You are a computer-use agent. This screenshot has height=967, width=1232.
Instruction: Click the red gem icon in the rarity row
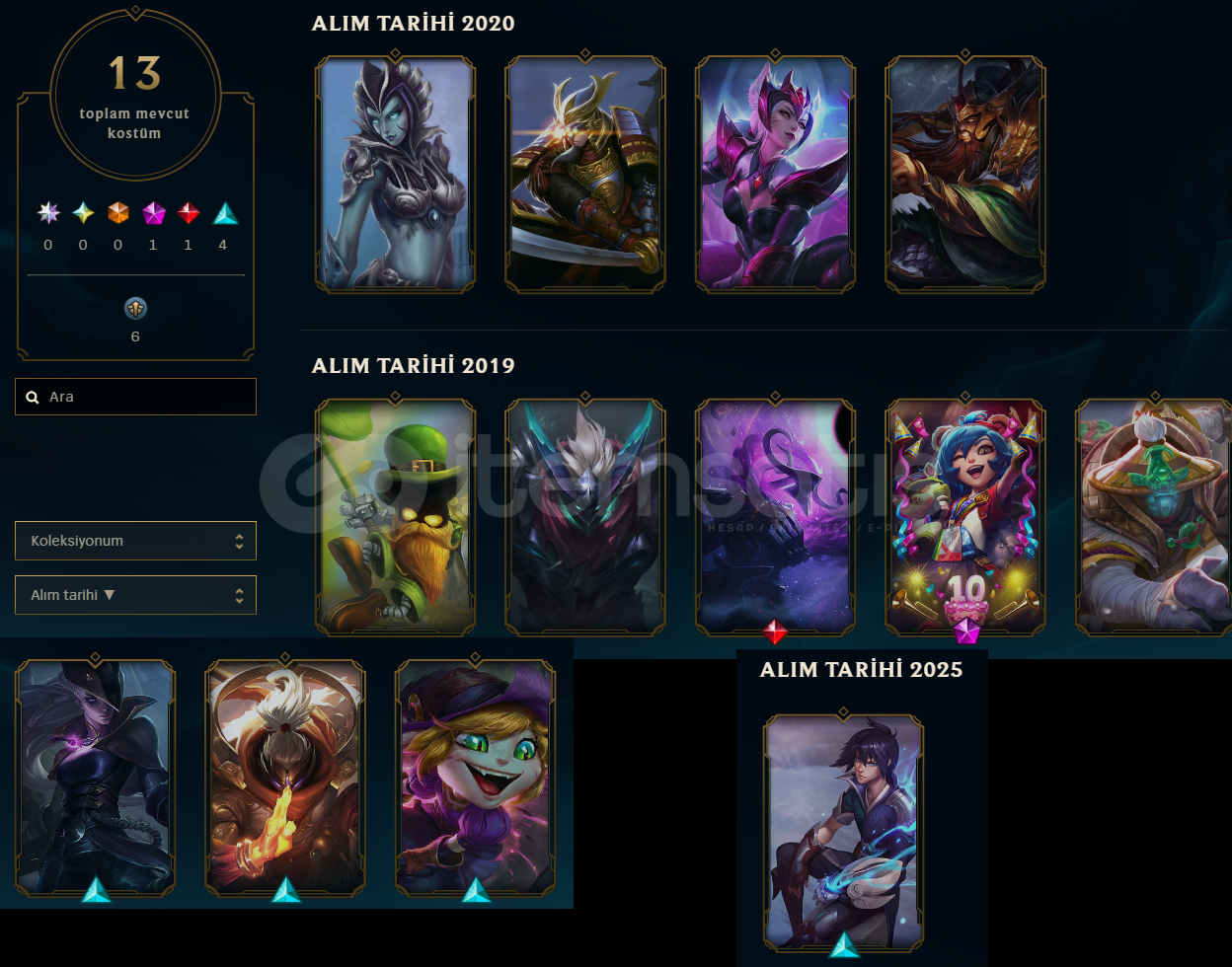tap(189, 213)
